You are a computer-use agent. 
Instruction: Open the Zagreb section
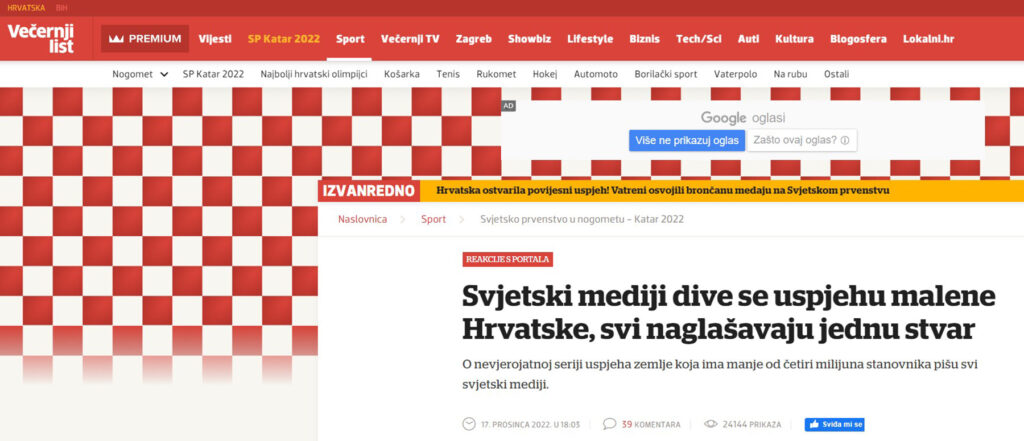pos(473,39)
